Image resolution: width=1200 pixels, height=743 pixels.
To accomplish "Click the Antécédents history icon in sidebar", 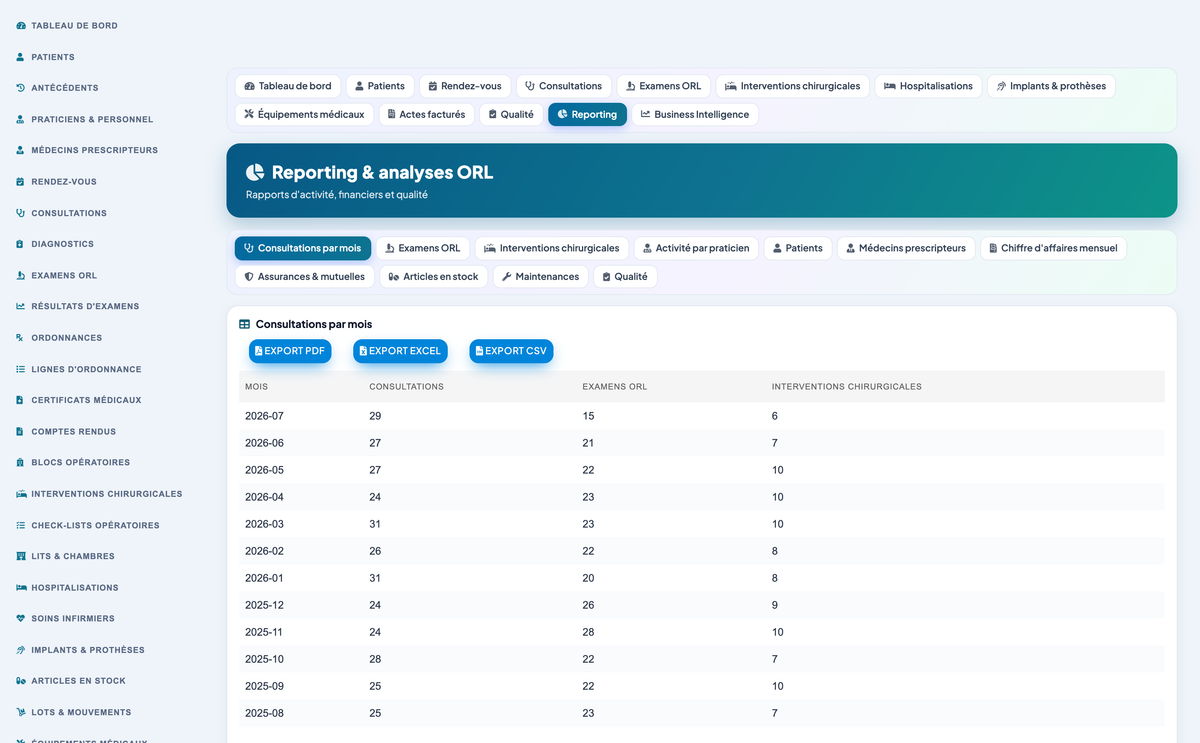I will [21, 88].
